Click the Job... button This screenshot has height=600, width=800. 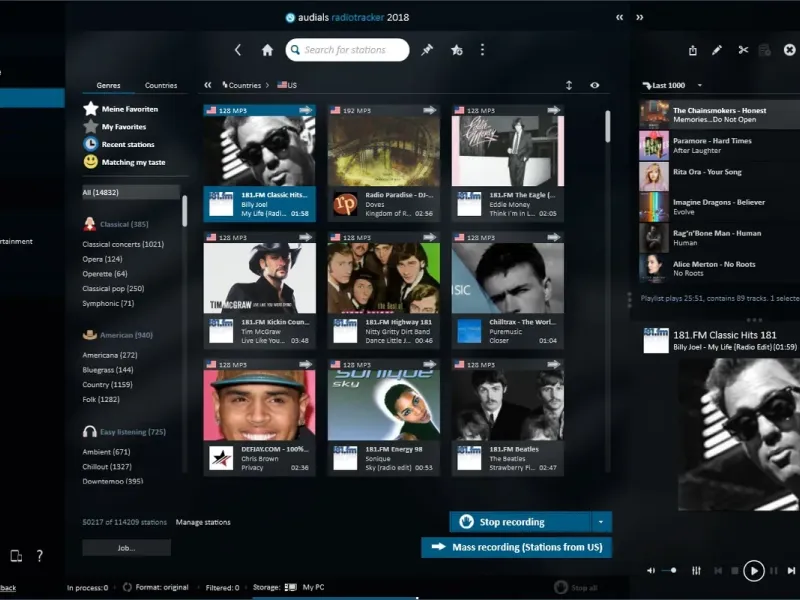(x=127, y=548)
